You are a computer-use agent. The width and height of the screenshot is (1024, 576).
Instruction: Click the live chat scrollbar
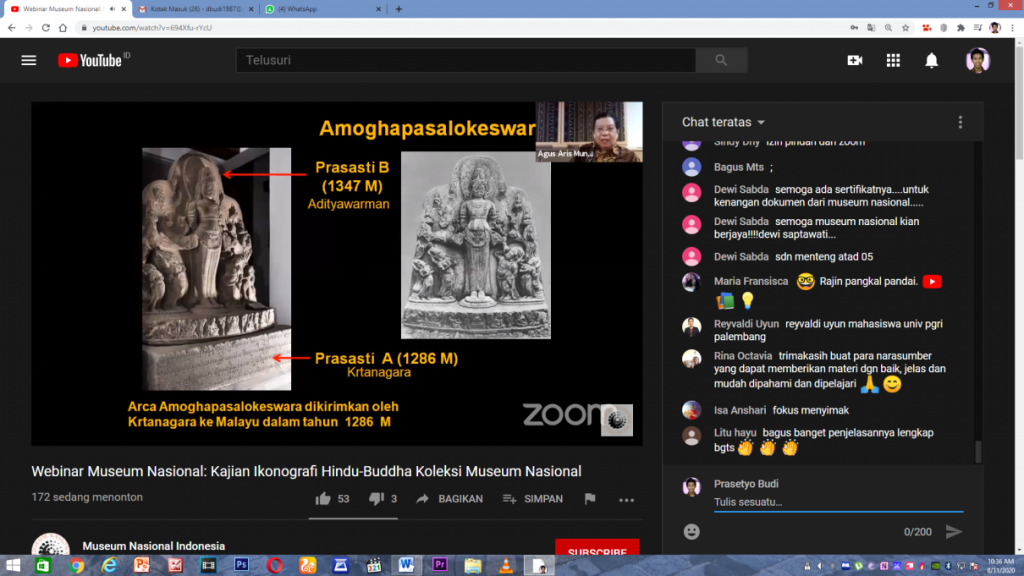coord(979,450)
